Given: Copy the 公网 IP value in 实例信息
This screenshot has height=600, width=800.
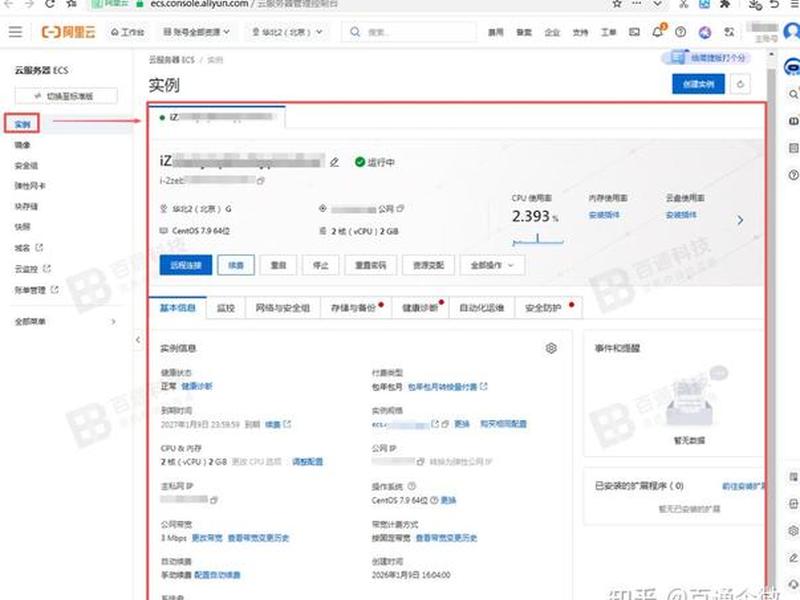Looking at the screenshot, I should (420, 462).
